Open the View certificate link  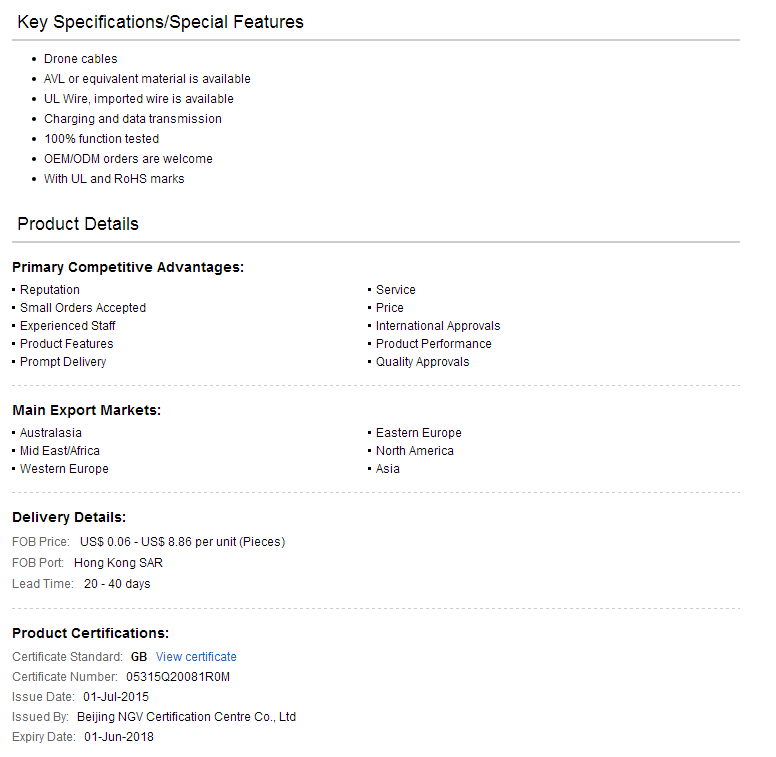196,657
